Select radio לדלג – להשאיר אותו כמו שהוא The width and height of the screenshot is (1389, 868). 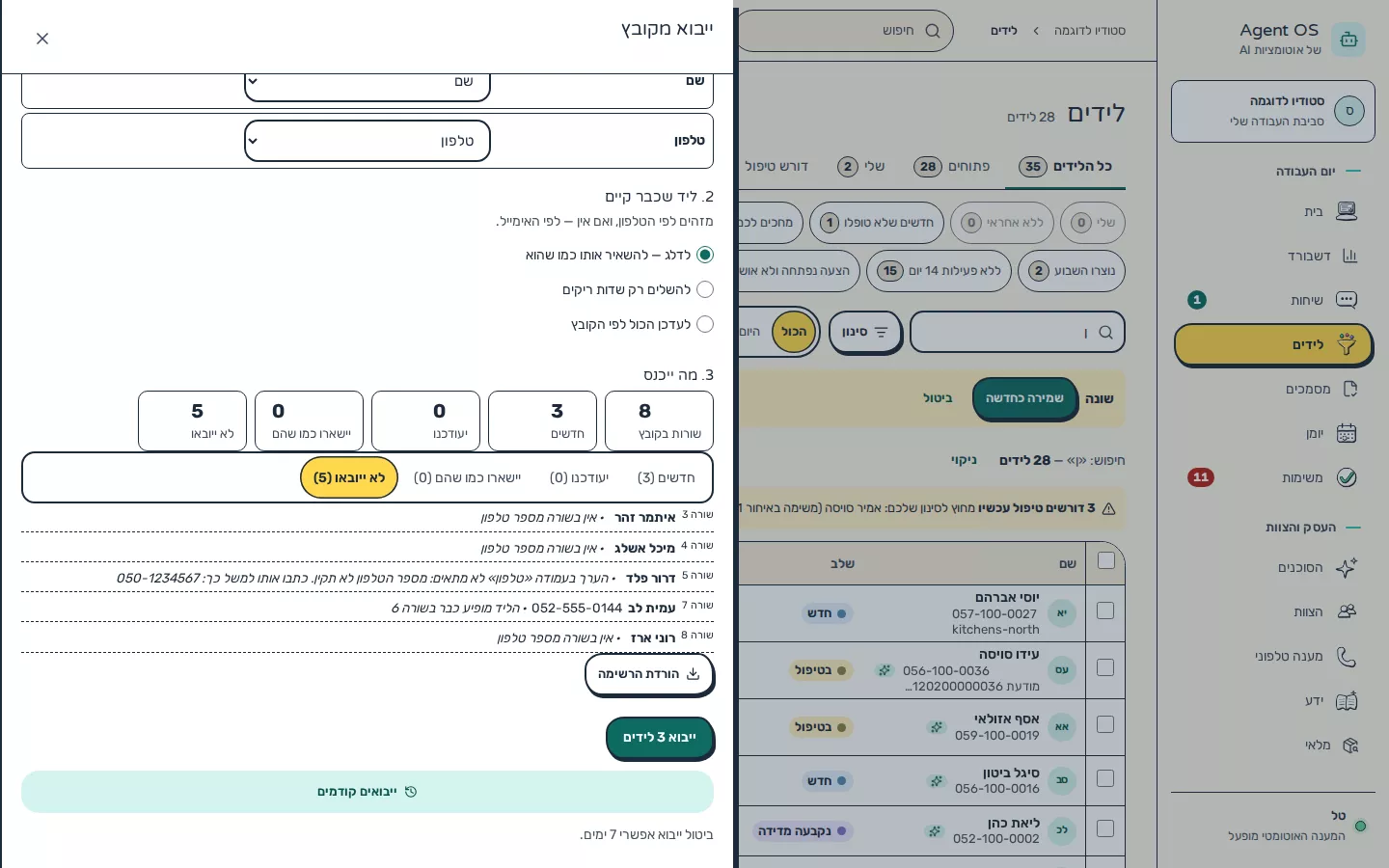(x=705, y=255)
